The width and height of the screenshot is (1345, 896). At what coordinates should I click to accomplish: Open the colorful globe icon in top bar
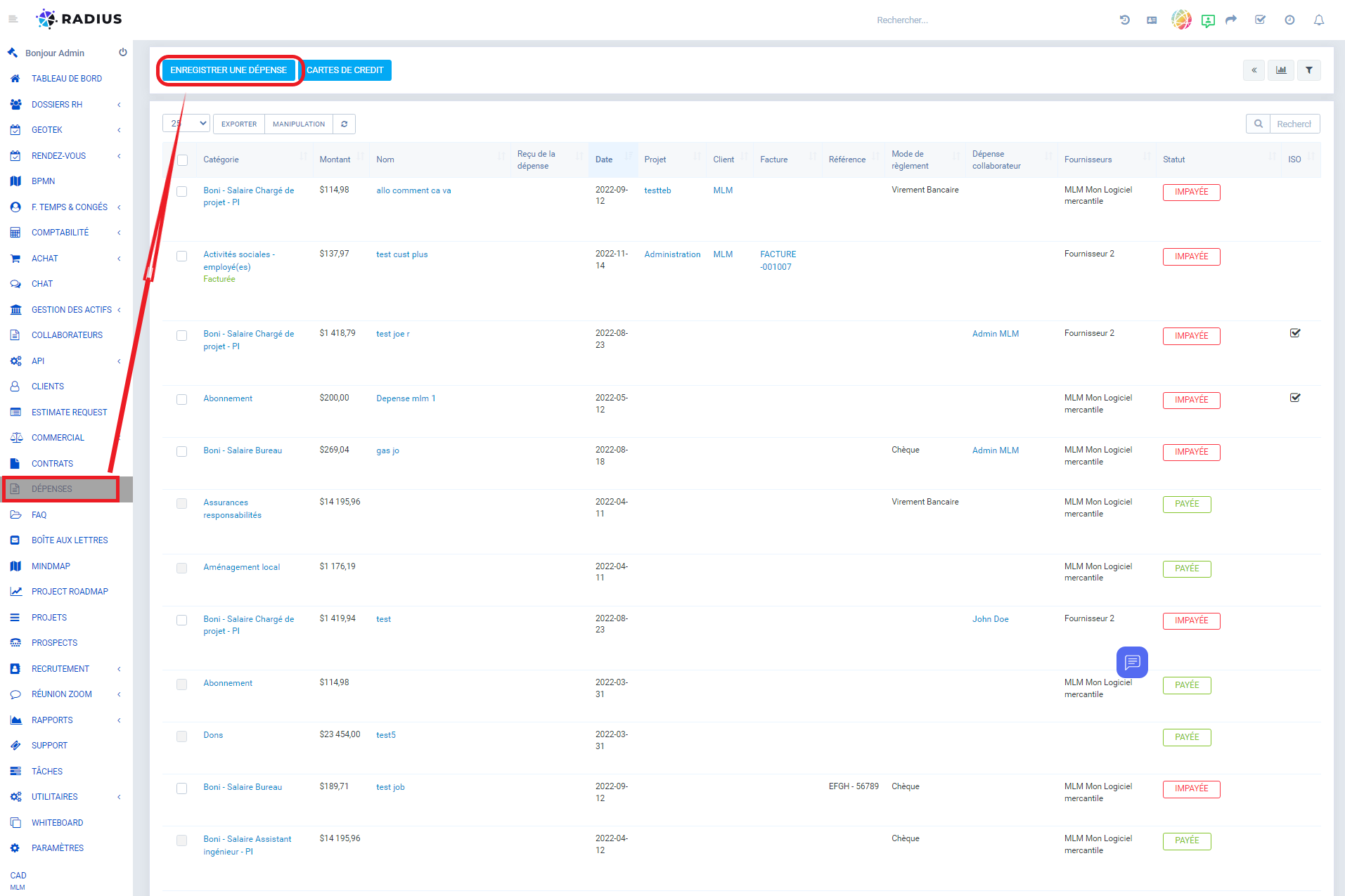click(x=1181, y=20)
